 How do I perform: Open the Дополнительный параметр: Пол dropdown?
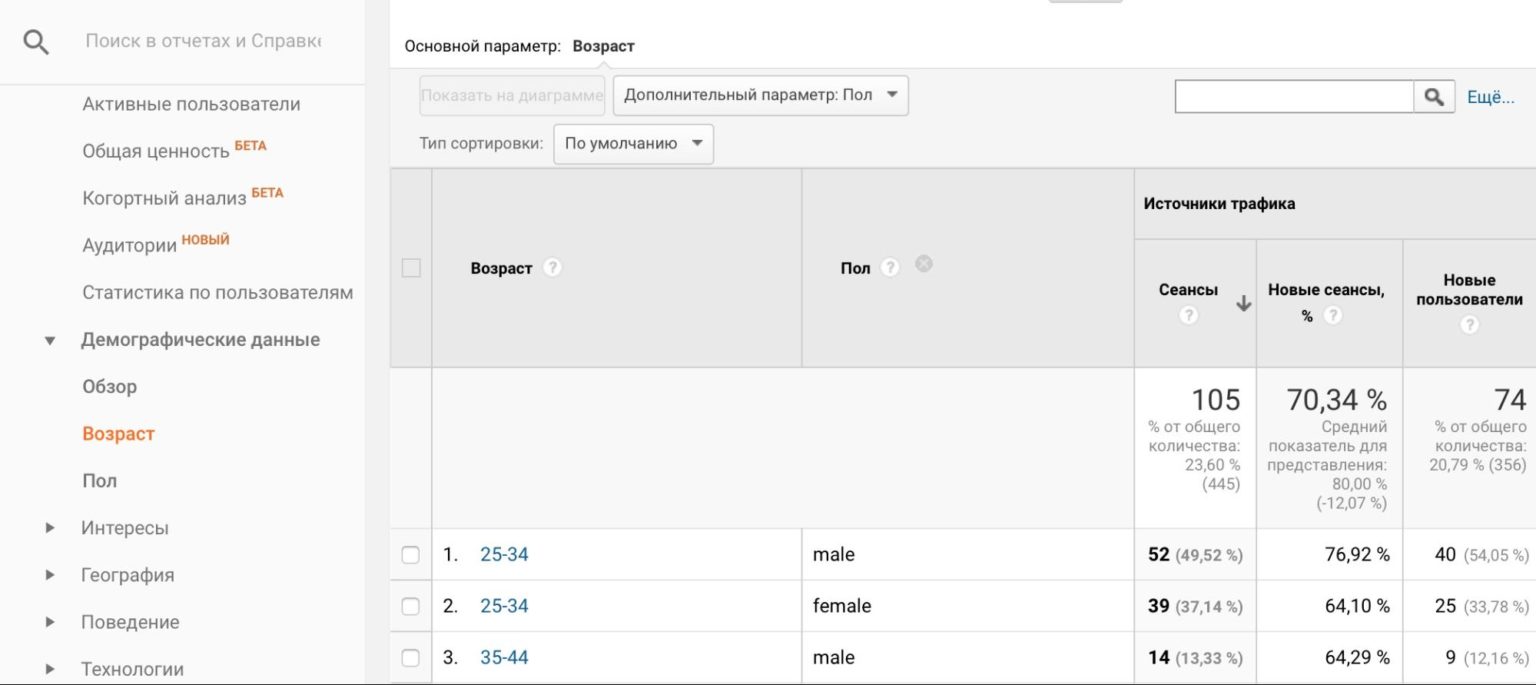760,96
